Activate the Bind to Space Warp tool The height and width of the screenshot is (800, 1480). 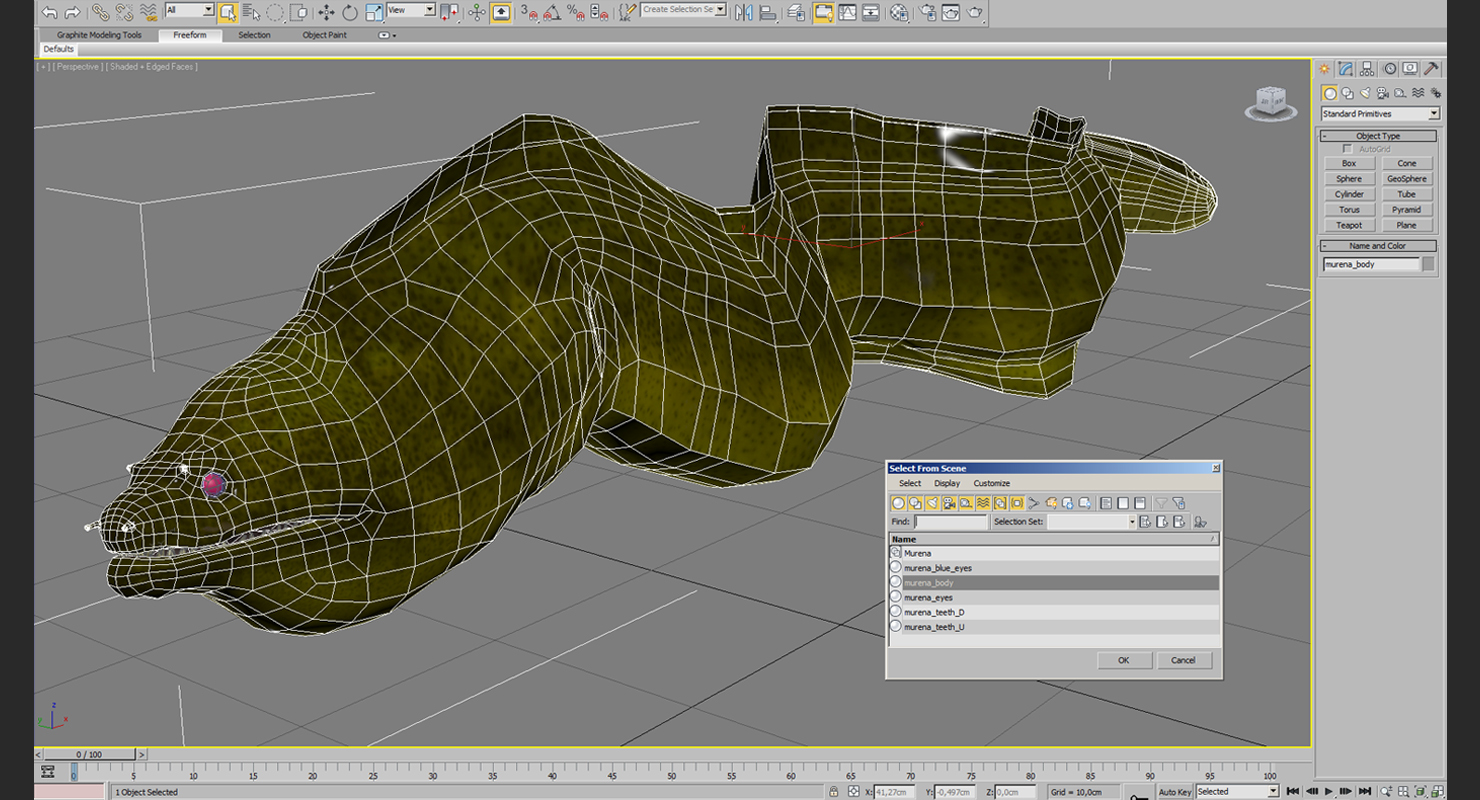click(148, 12)
